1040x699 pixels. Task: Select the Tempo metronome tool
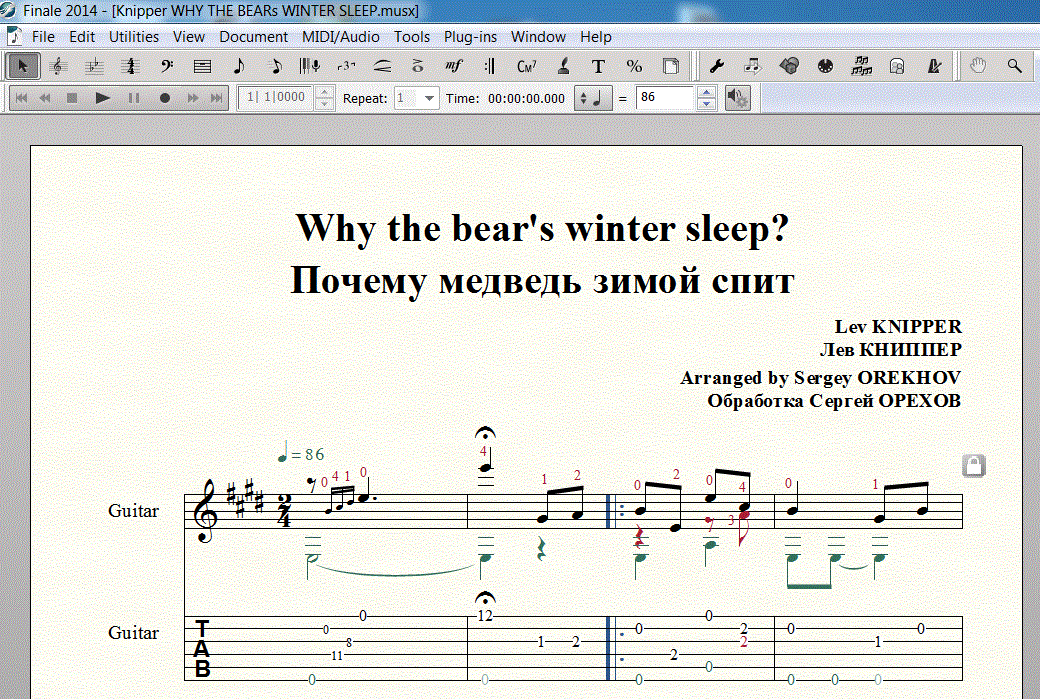[x=933, y=66]
